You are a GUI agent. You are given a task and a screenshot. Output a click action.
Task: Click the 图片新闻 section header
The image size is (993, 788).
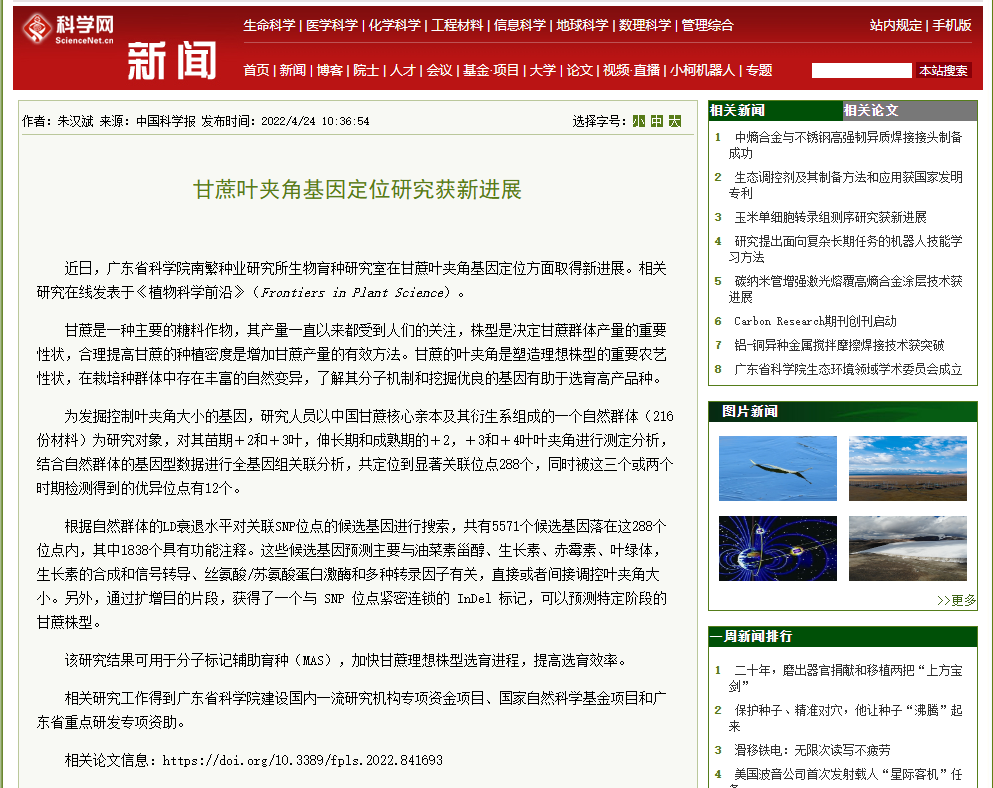click(842, 412)
